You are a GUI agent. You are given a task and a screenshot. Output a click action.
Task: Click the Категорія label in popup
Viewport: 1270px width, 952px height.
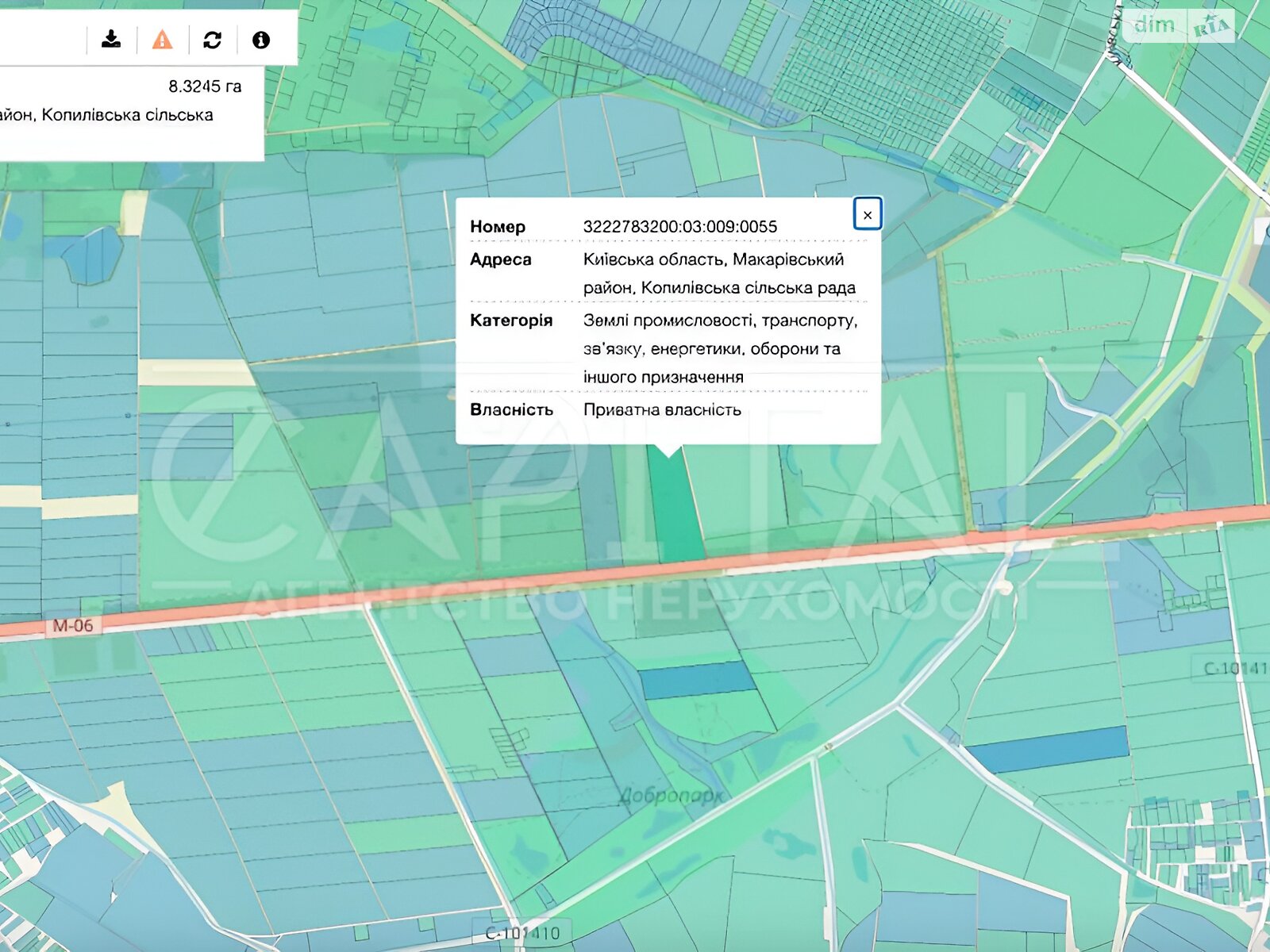coord(510,321)
